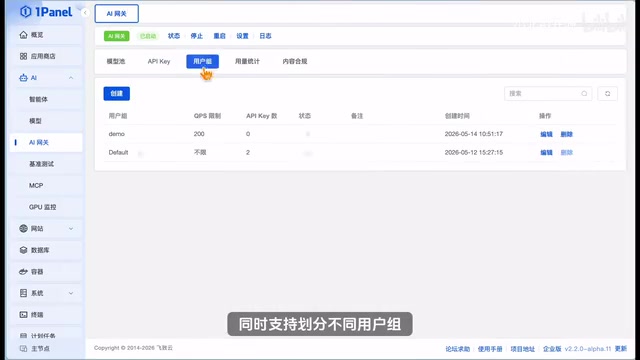Open 终端 via the terminal icon
The width and height of the screenshot is (640, 360).
[23, 315]
